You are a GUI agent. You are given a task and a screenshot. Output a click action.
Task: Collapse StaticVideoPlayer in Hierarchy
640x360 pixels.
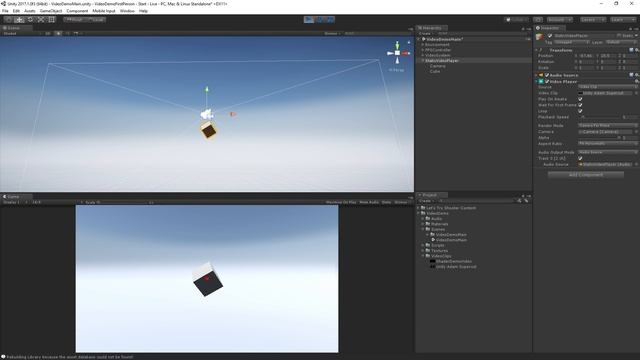(422, 60)
